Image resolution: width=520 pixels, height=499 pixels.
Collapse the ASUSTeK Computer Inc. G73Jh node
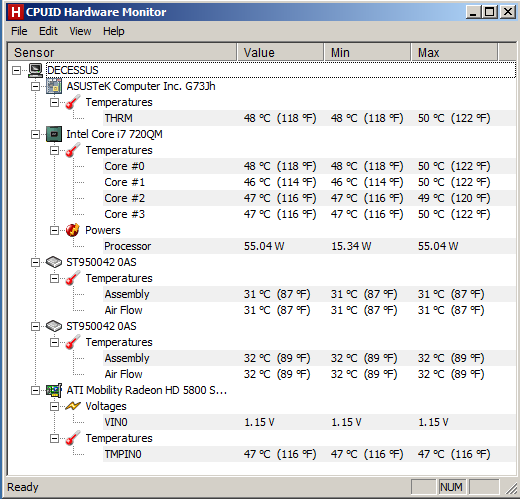tap(35, 86)
